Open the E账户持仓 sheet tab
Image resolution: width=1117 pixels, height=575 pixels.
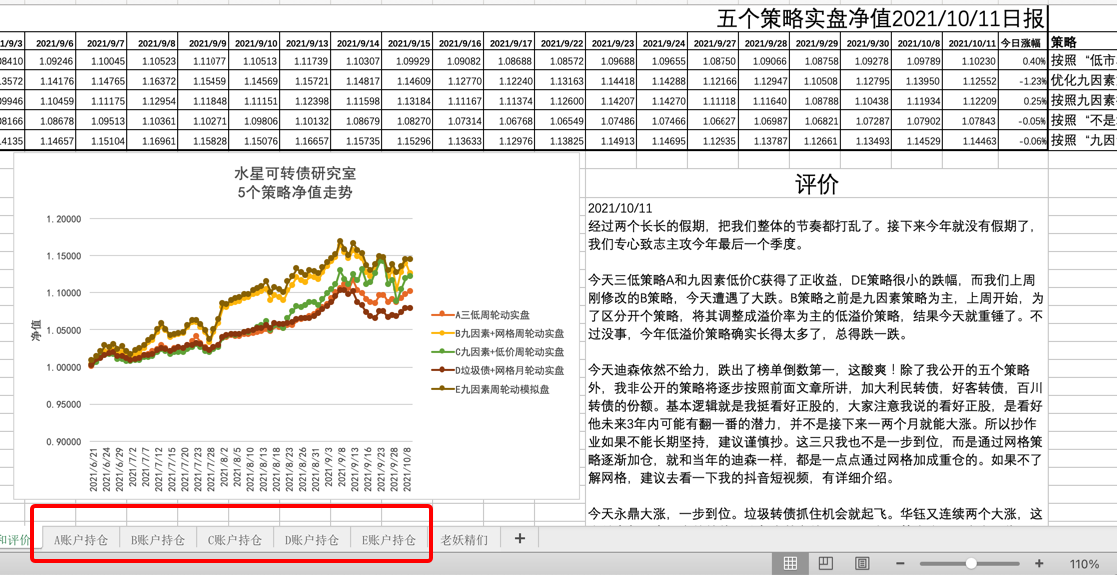[389, 540]
